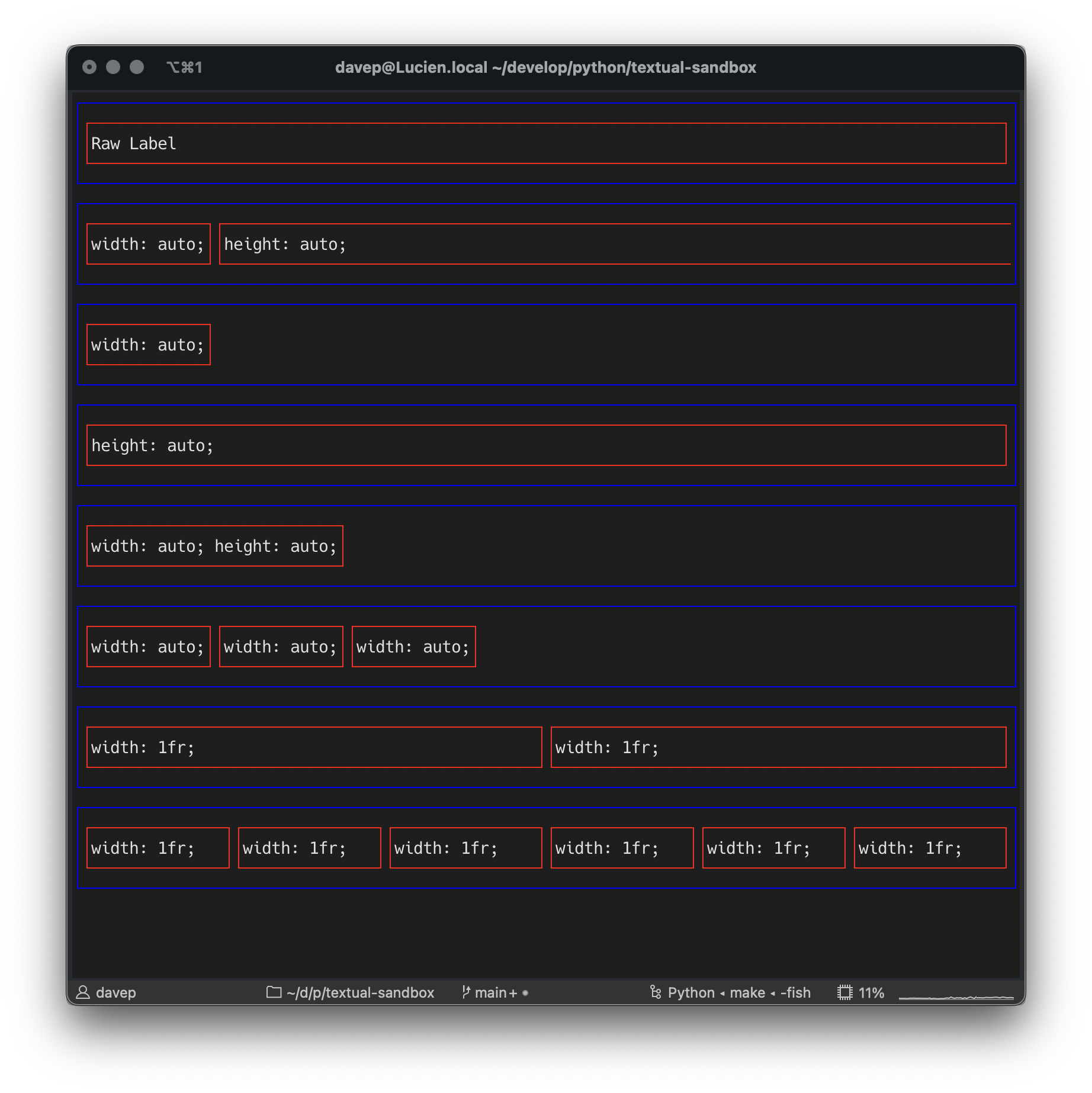
Task: Click the Raw Label box
Action: [x=546, y=143]
